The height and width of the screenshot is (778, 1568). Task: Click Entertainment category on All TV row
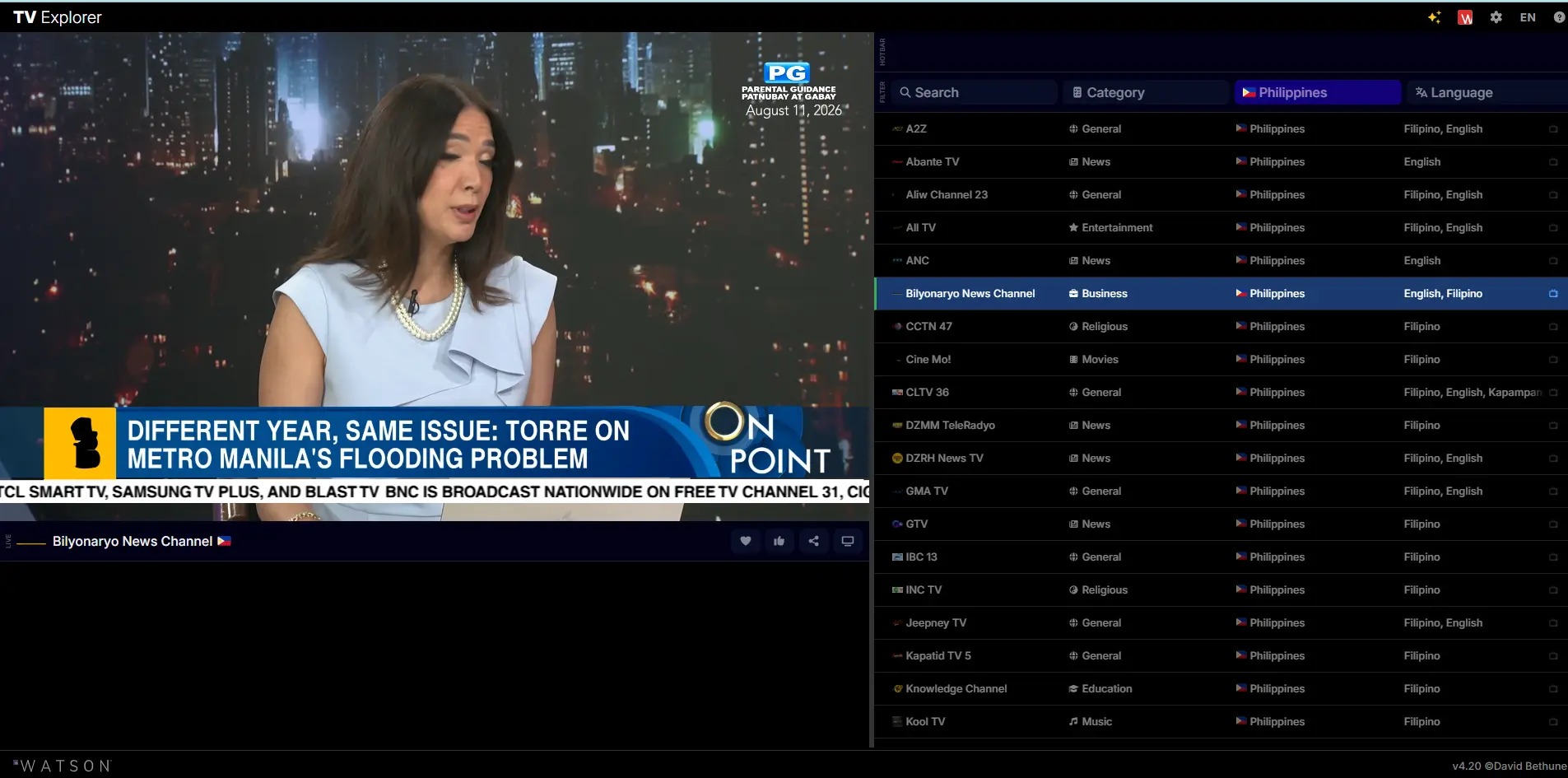[x=1111, y=228]
